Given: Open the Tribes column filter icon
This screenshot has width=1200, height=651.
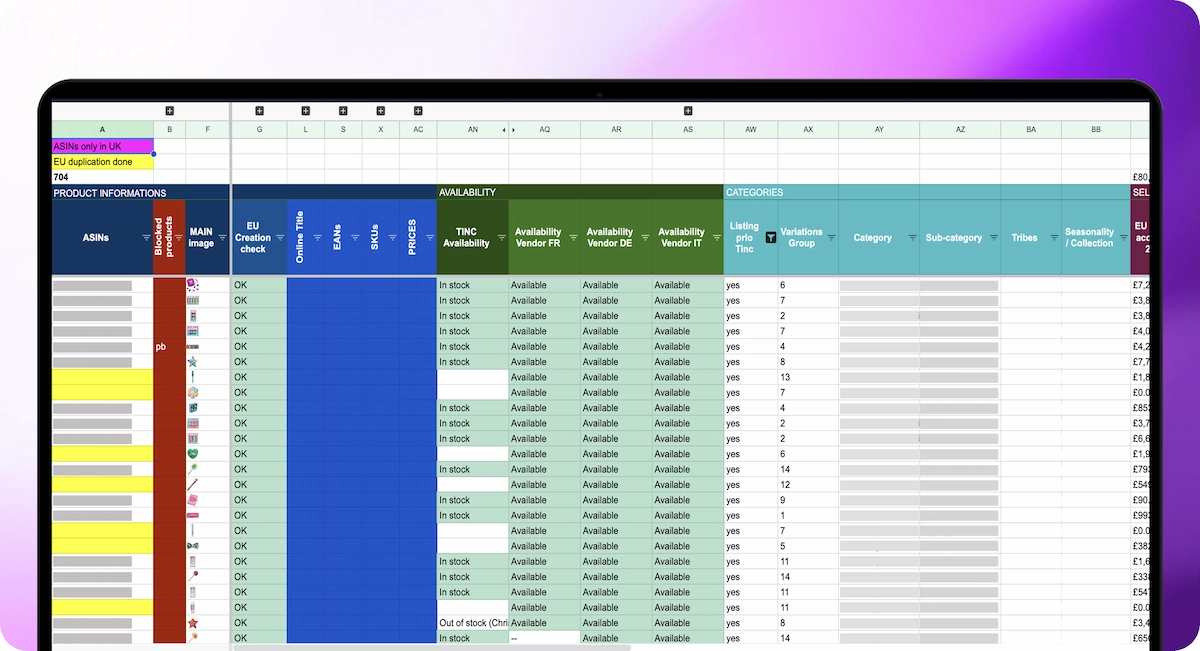Looking at the screenshot, I should pyautogui.click(x=1054, y=238).
